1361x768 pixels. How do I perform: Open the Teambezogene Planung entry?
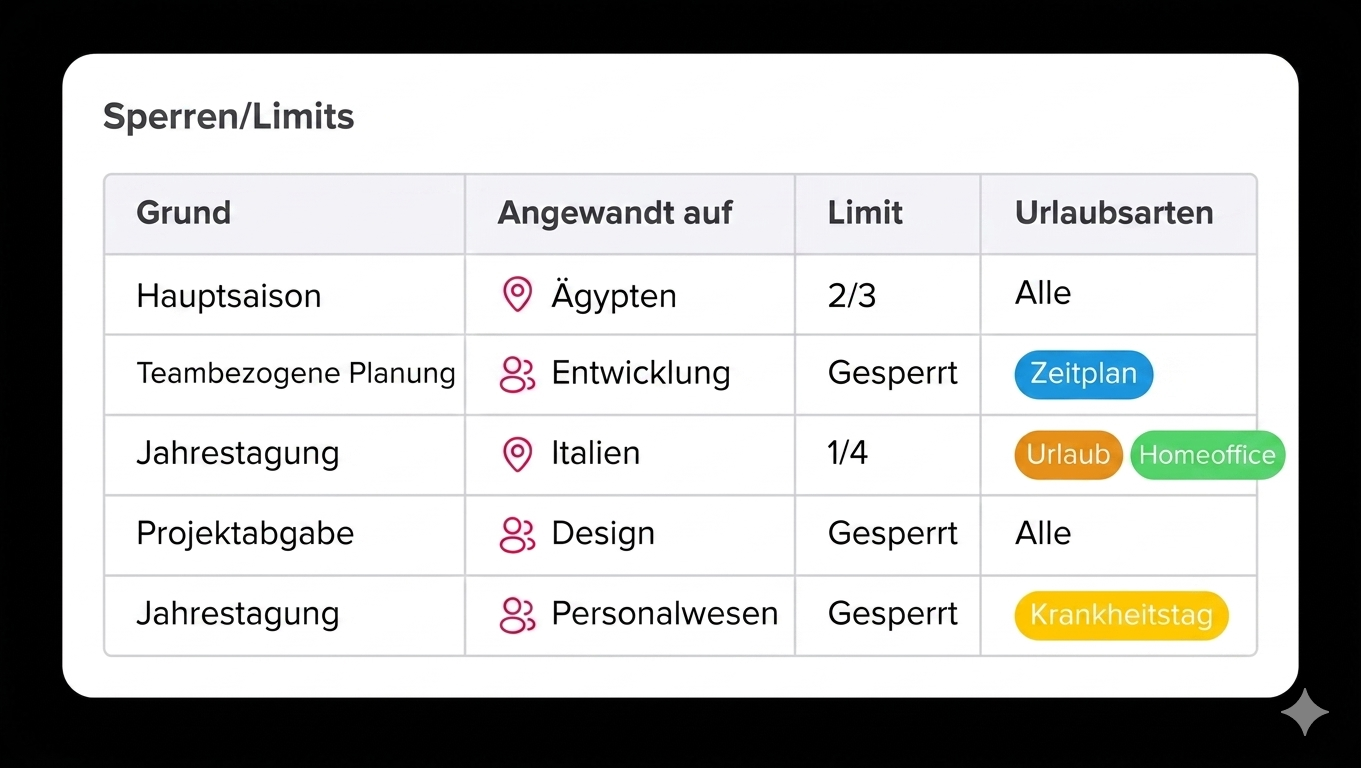[x=296, y=374]
